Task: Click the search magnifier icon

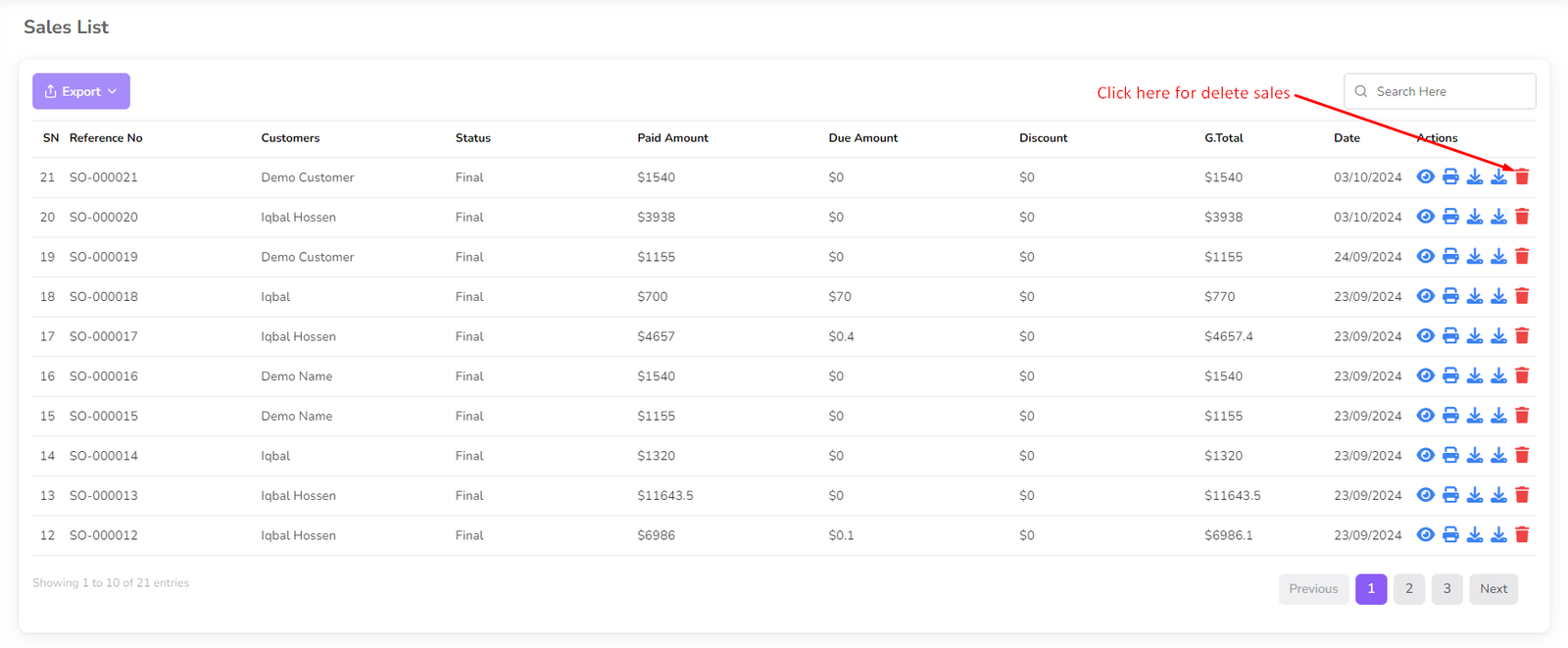Action: point(1361,91)
